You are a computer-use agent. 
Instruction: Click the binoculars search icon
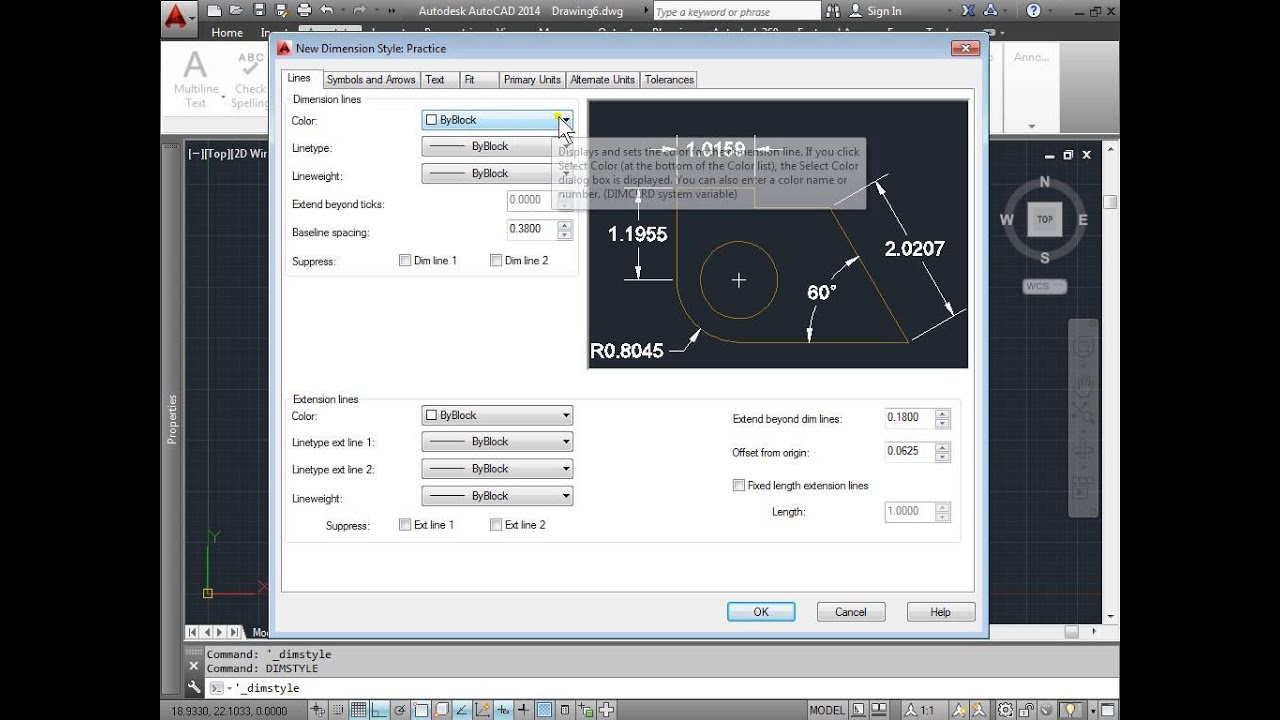pos(835,11)
